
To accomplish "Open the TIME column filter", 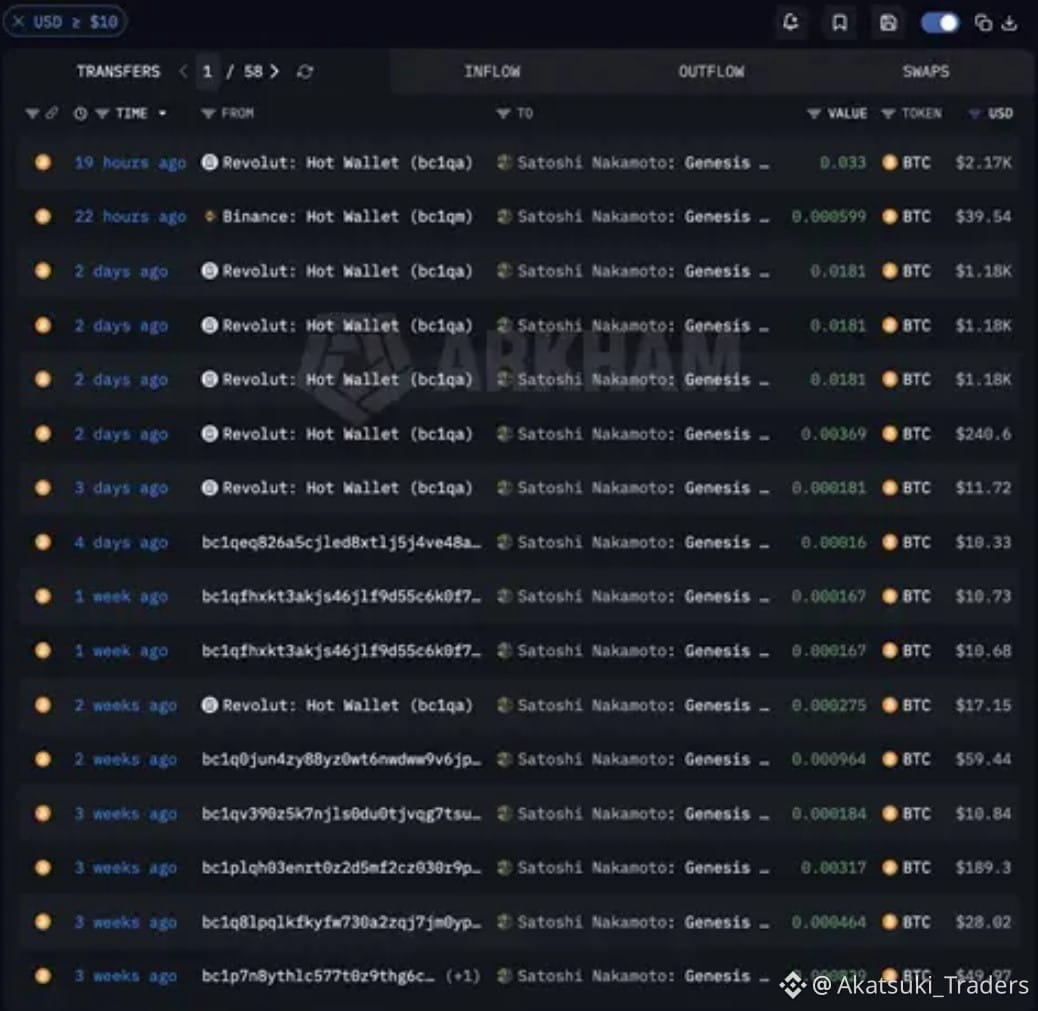I will (x=102, y=114).
